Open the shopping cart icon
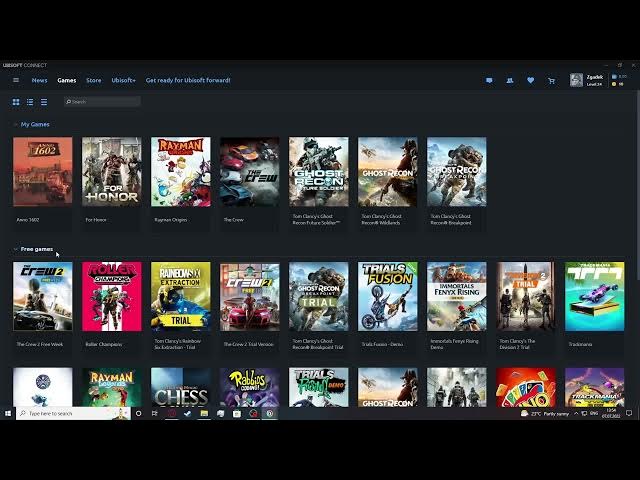This screenshot has height=480, width=640. [551, 80]
